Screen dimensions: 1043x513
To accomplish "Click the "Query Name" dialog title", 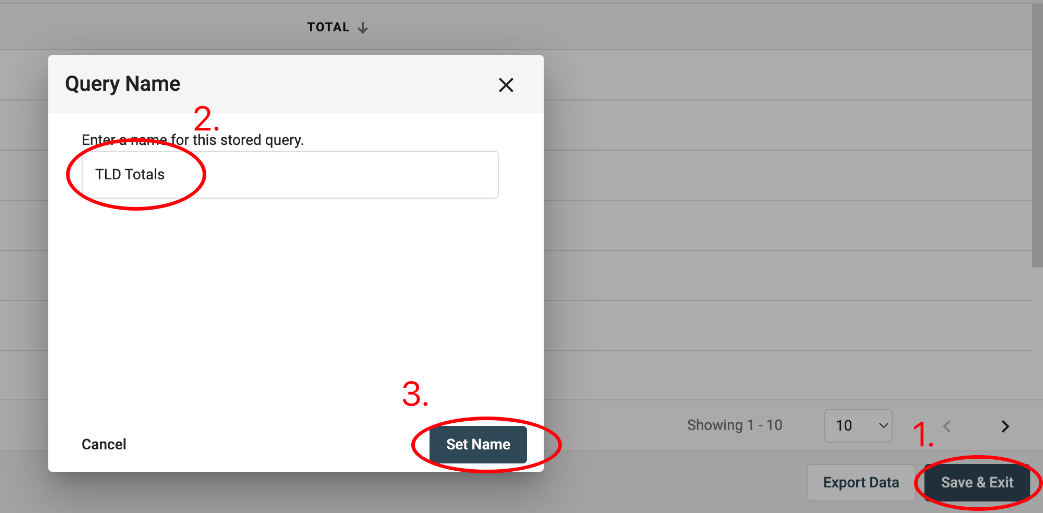I will click(123, 84).
